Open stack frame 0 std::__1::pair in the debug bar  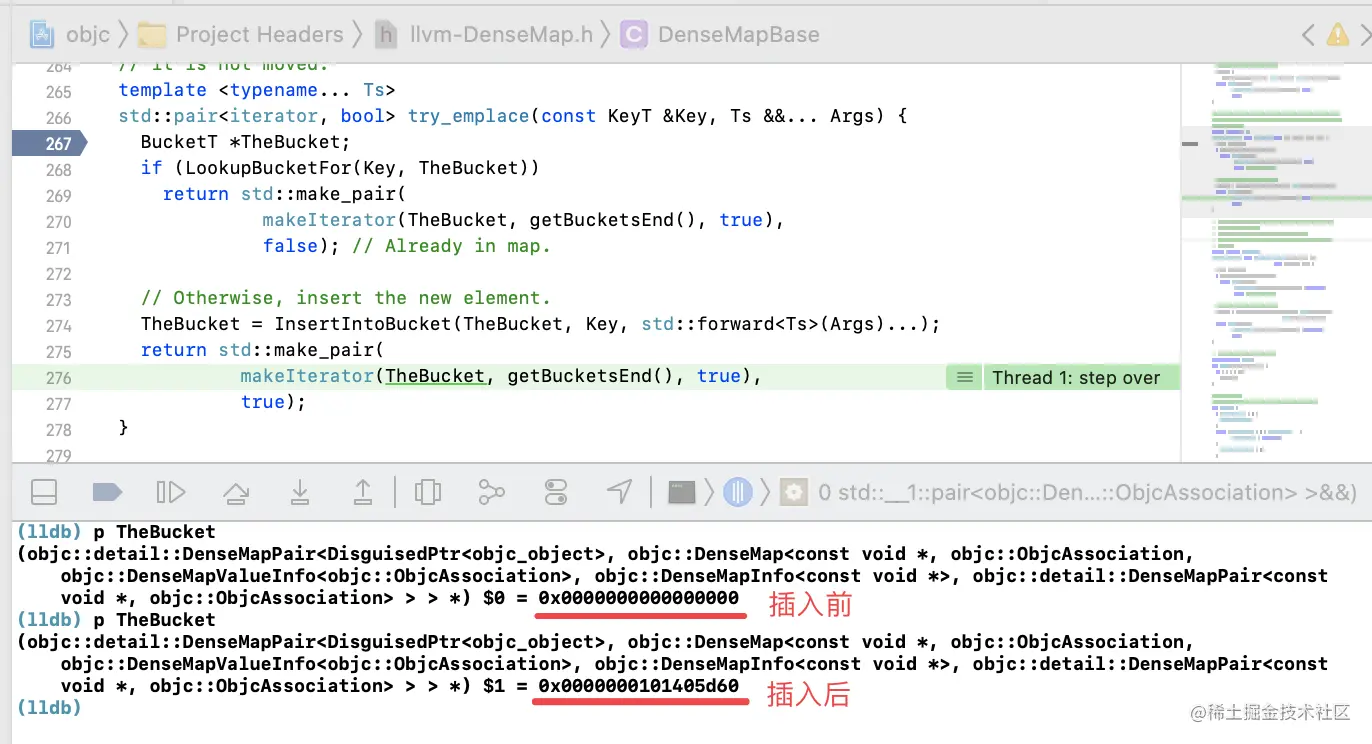[1087, 492]
